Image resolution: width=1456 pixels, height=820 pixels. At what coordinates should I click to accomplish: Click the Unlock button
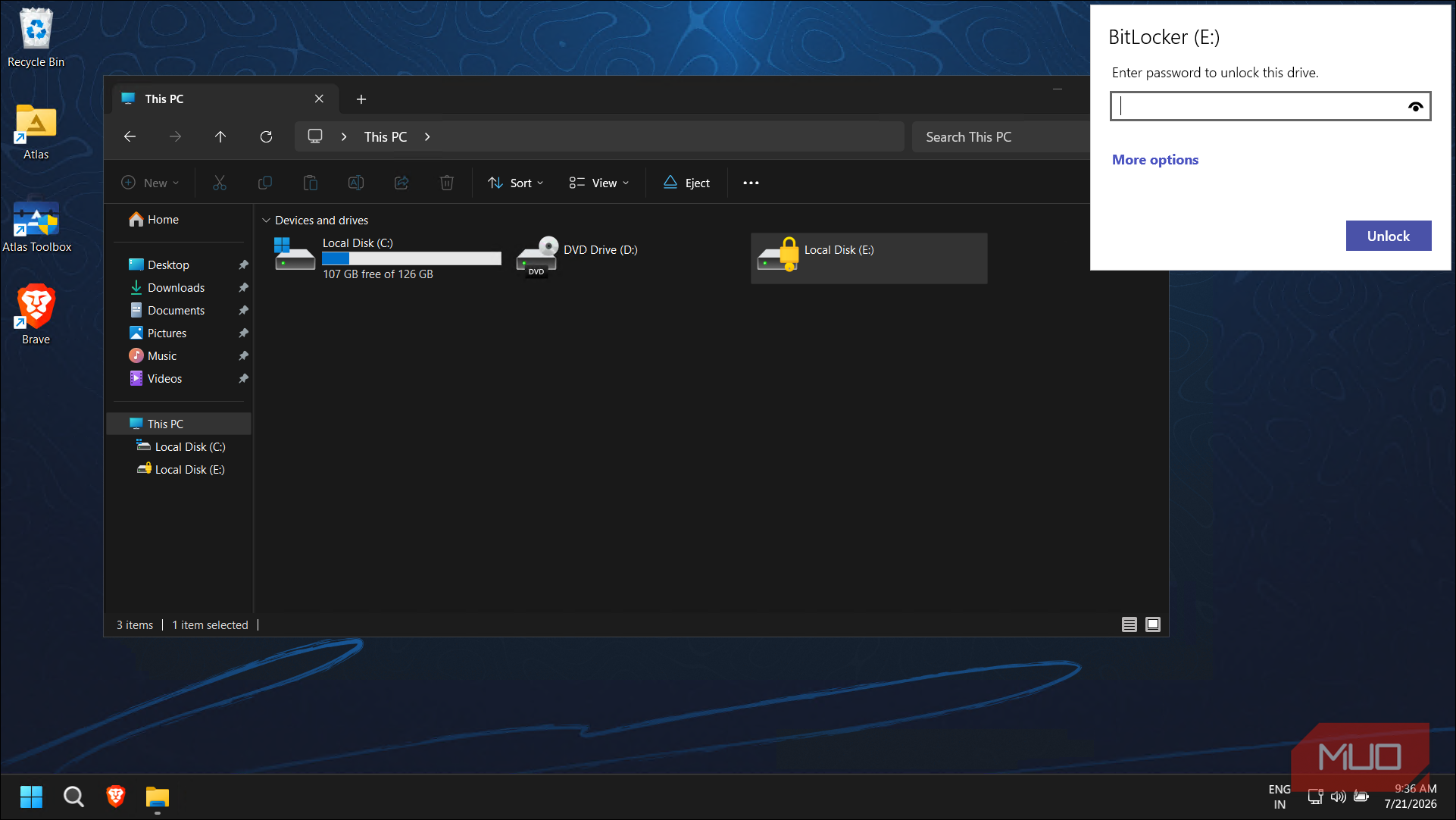point(1388,236)
